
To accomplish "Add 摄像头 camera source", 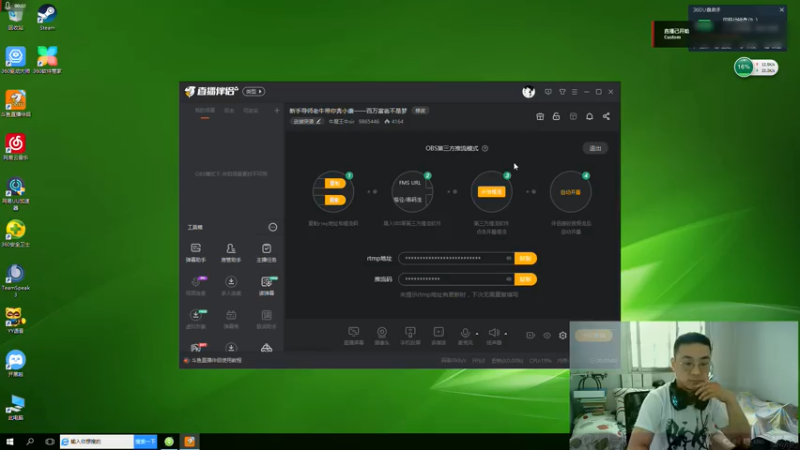I will pos(382,336).
